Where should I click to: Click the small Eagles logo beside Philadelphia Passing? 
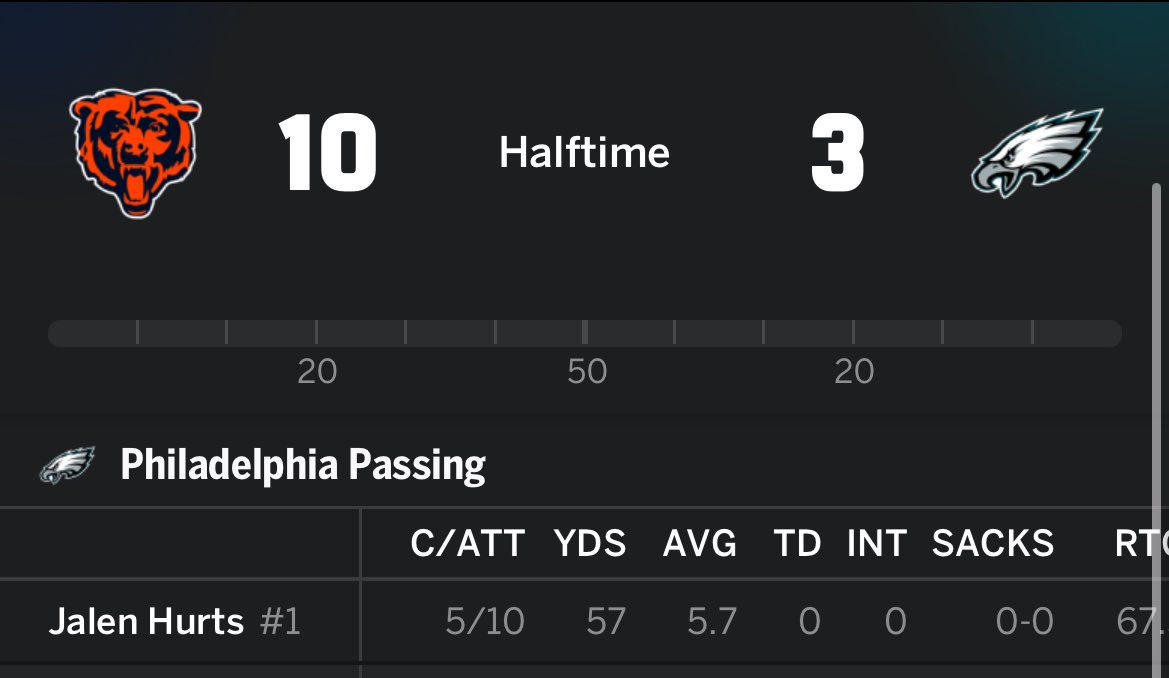pyautogui.click(x=67, y=465)
